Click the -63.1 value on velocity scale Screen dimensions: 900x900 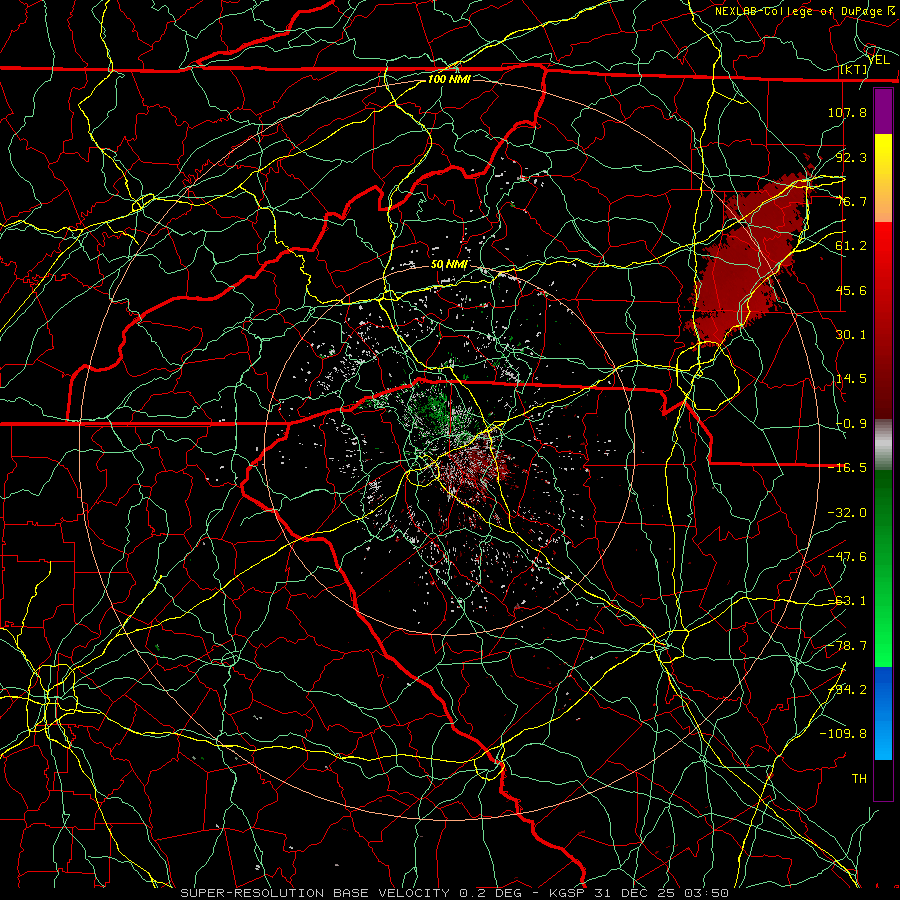point(847,601)
